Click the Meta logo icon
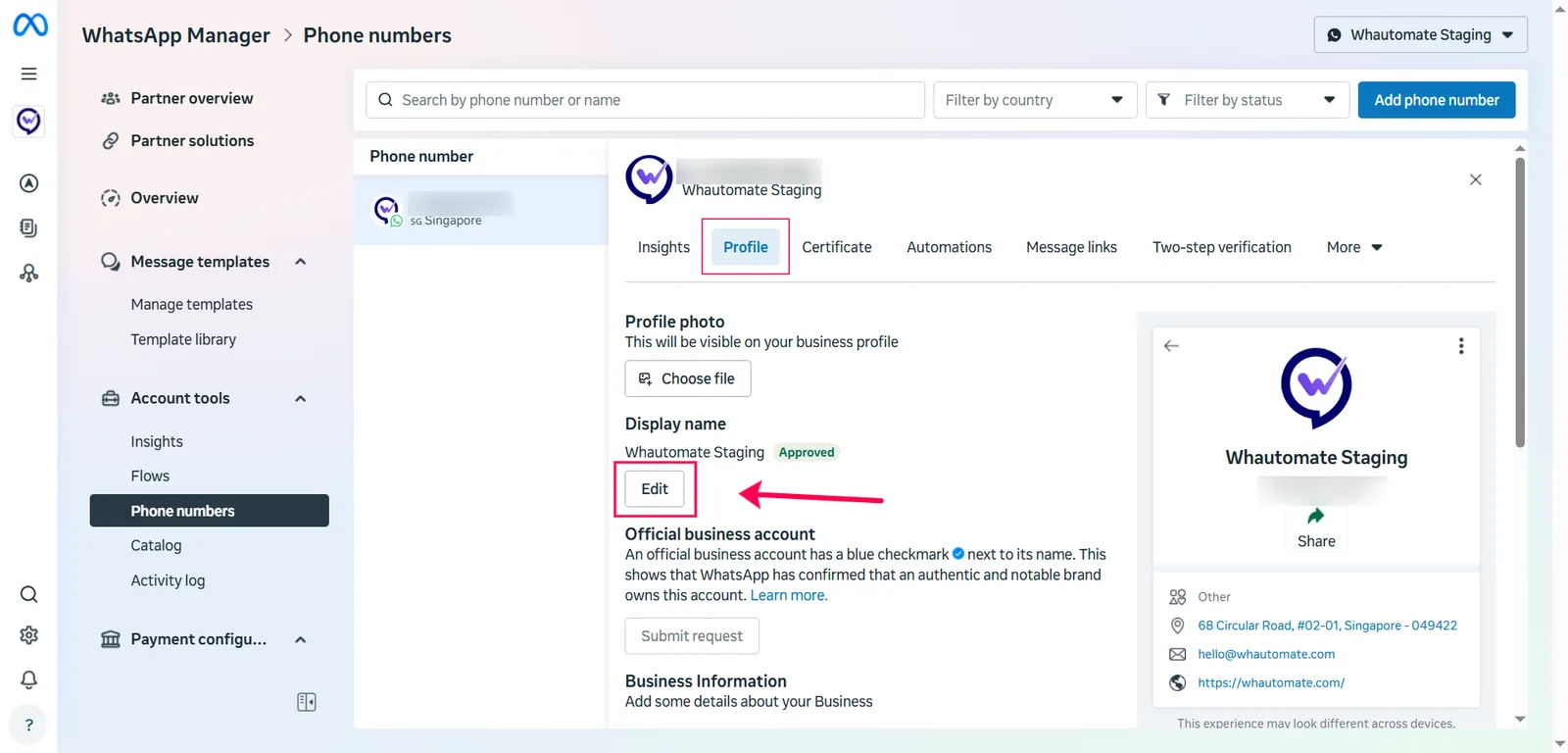 pyautogui.click(x=30, y=25)
